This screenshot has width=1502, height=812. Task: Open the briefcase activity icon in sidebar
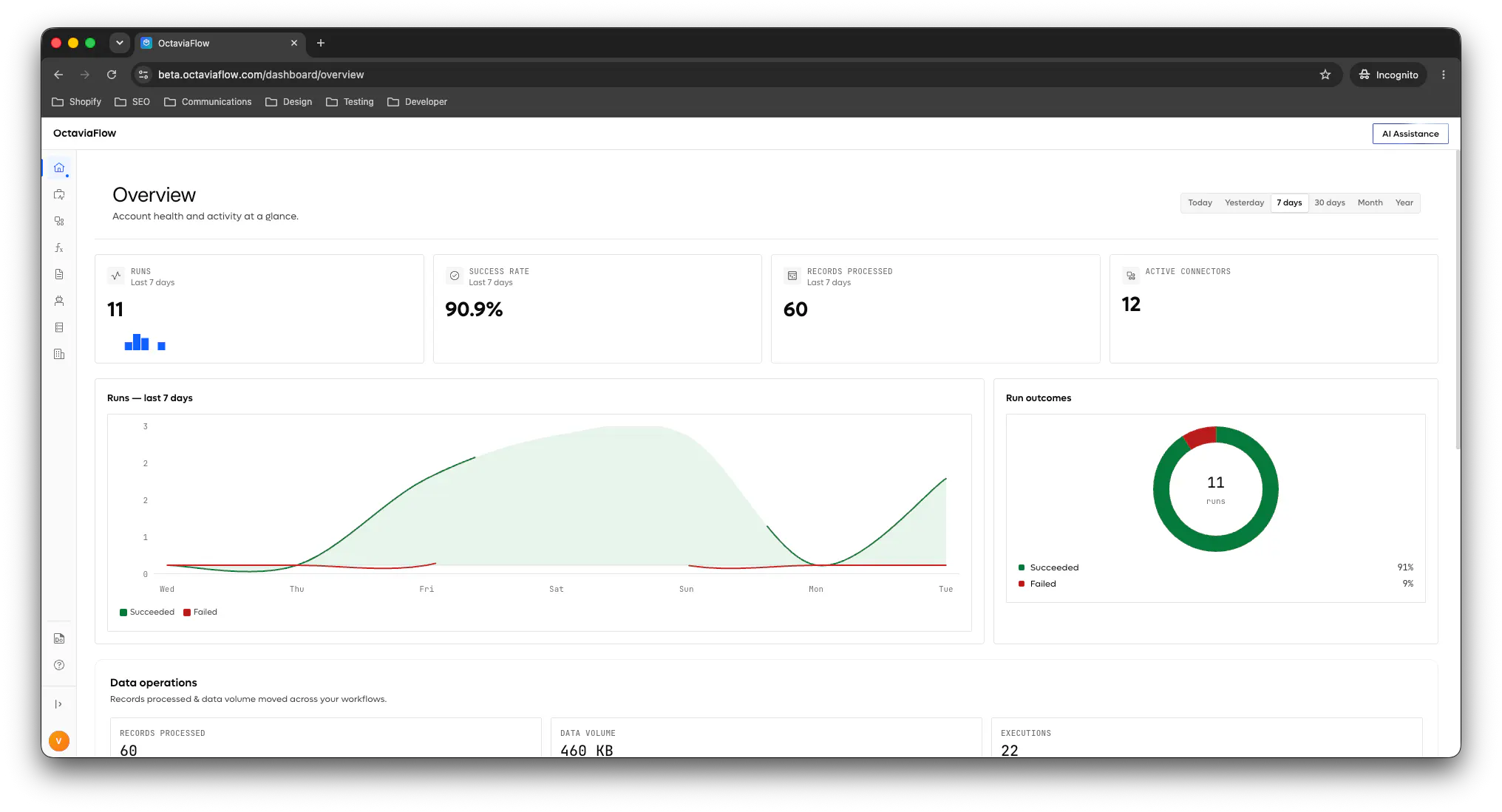click(59, 194)
